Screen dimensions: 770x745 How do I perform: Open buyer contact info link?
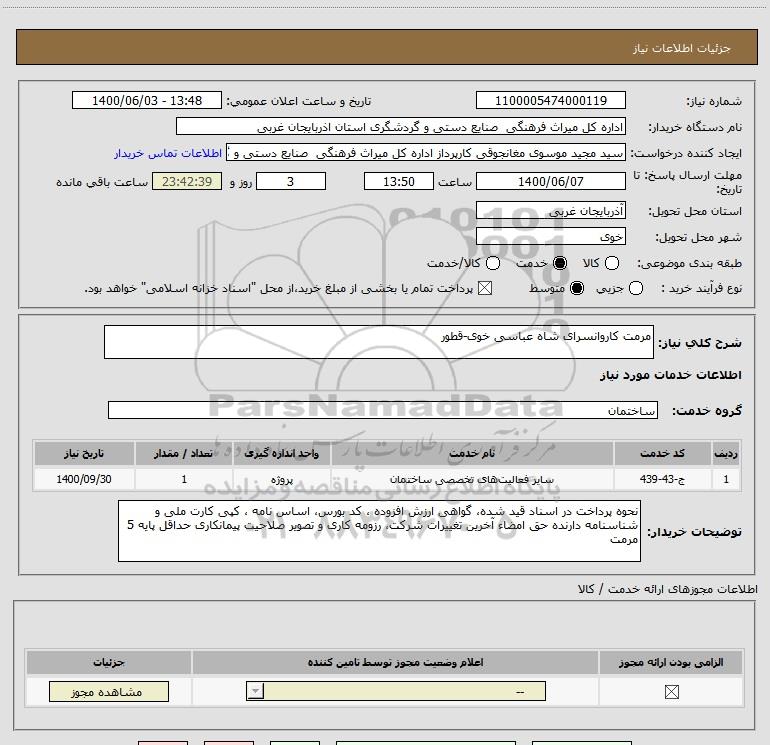(168, 153)
